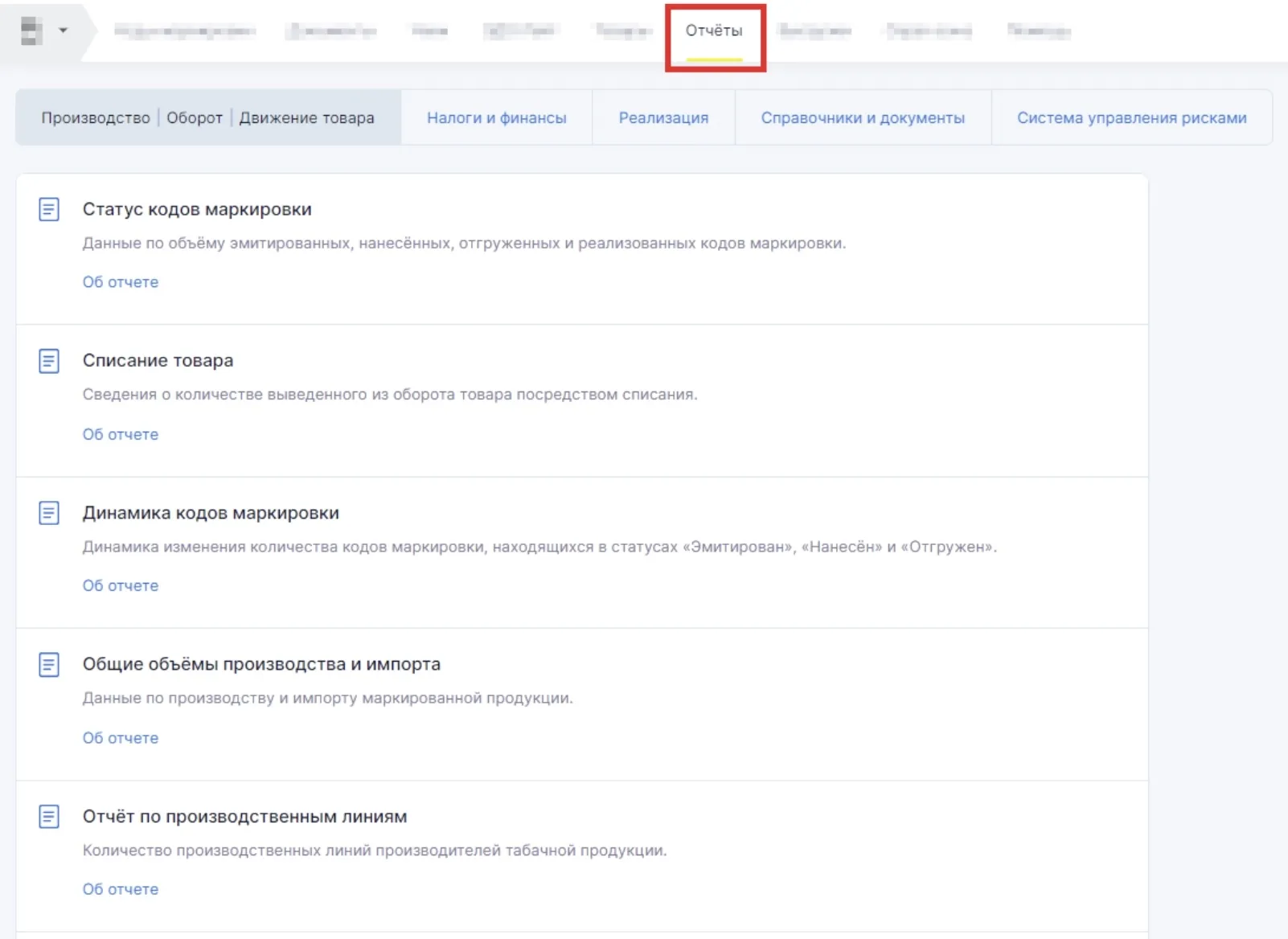Screen dimensions: 1288x939
Task: Open the Отчёты top navigation tab
Action: (x=714, y=31)
